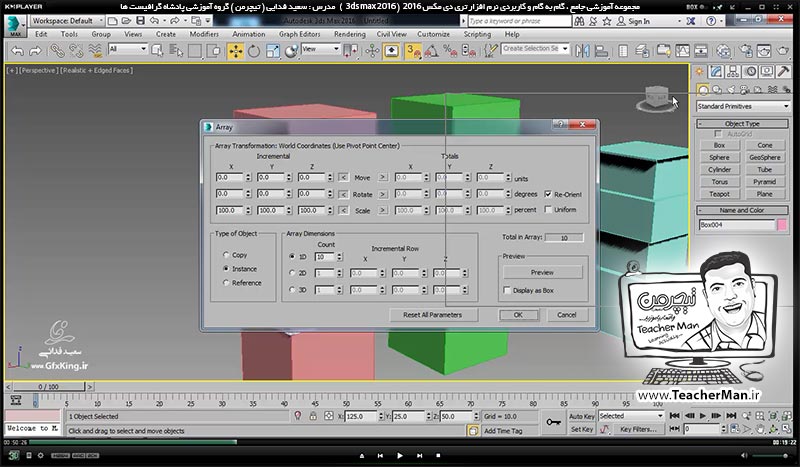
Task: Click the Unlink Selection tool
Action: 76,51
